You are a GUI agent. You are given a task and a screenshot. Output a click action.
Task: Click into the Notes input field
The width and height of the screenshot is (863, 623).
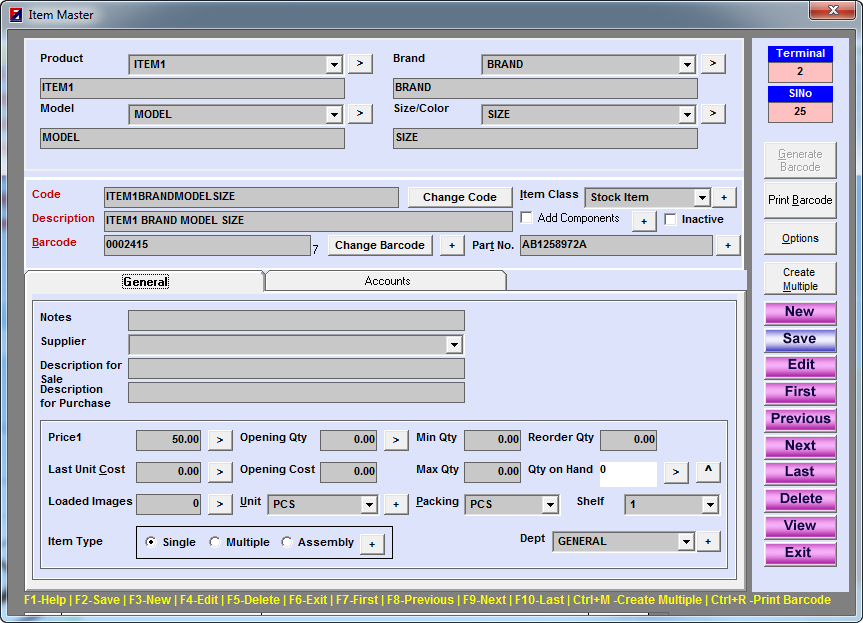[296, 320]
